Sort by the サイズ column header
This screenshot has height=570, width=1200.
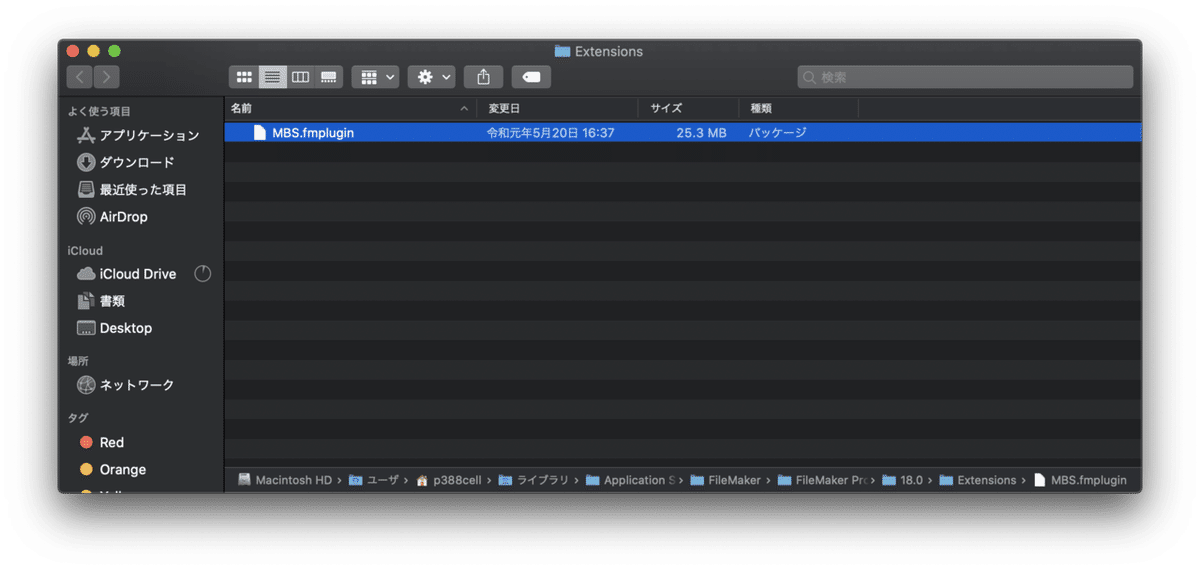point(689,108)
